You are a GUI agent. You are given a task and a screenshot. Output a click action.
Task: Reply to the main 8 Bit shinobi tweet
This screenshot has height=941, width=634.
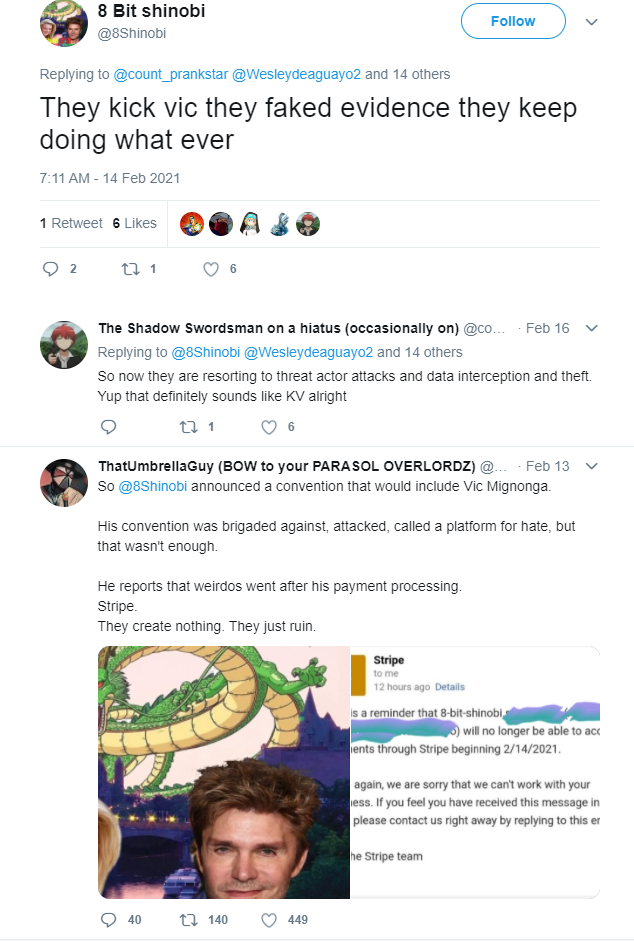click(x=50, y=269)
